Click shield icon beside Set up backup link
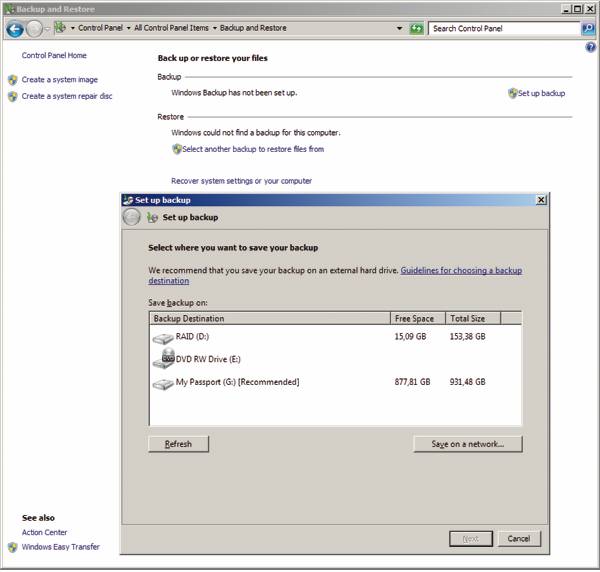Viewport: 600px width, 572px height. point(512,93)
